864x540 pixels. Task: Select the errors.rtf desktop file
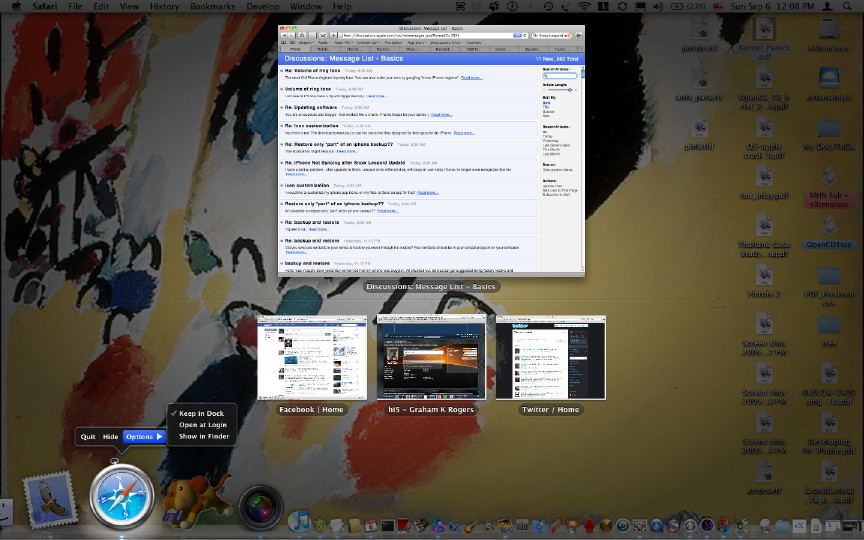point(764,477)
